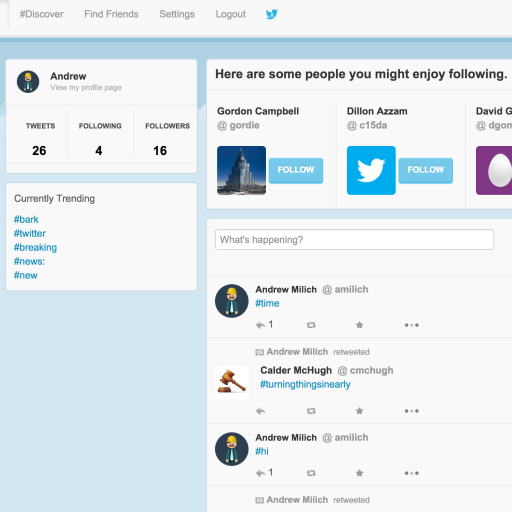Follow Dillon Azzam
The image size is (512, 512).
(426, 170)
